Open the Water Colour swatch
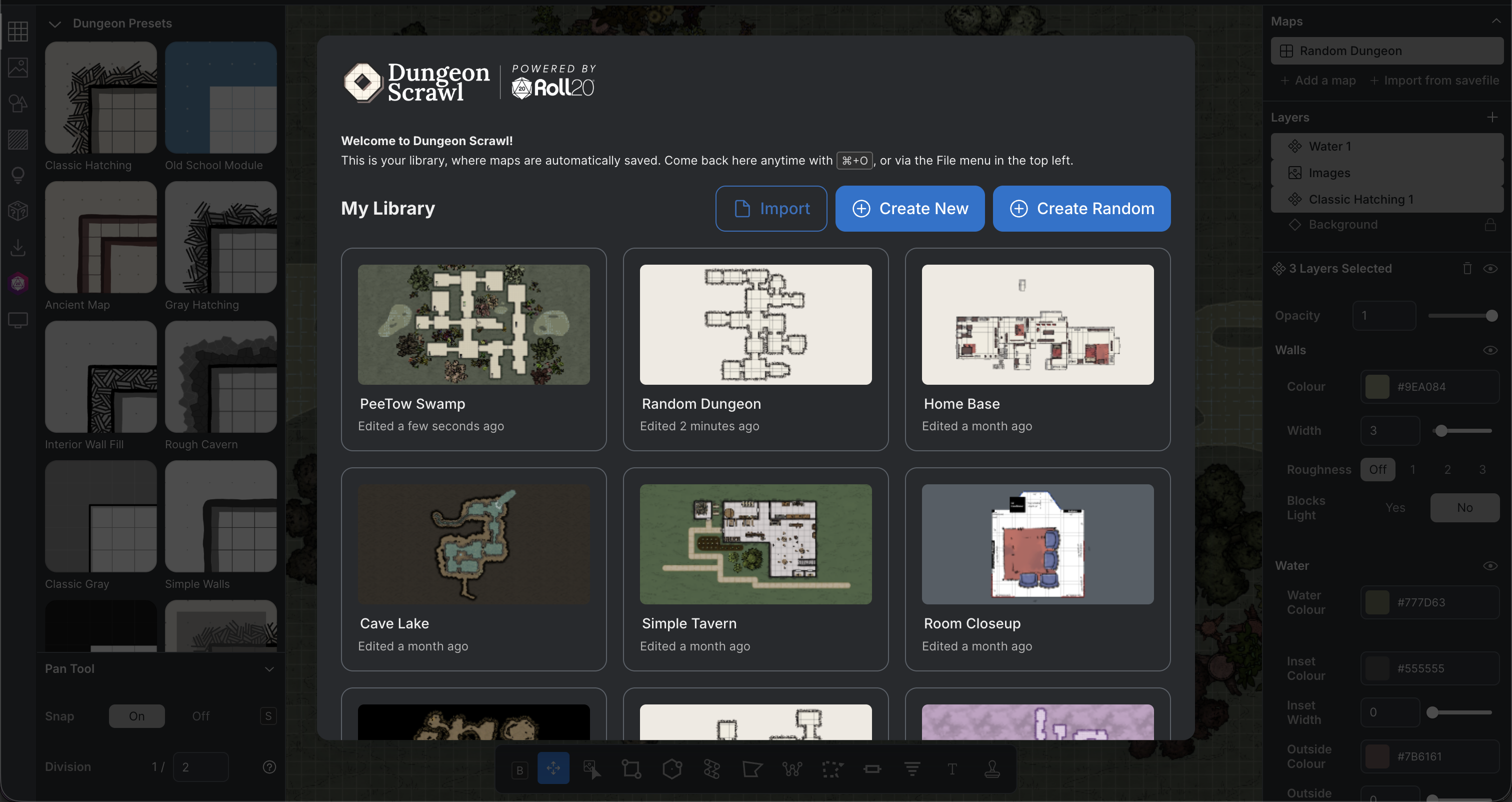Viewport: 1512px width, 802px height. tap(1377, 602)
